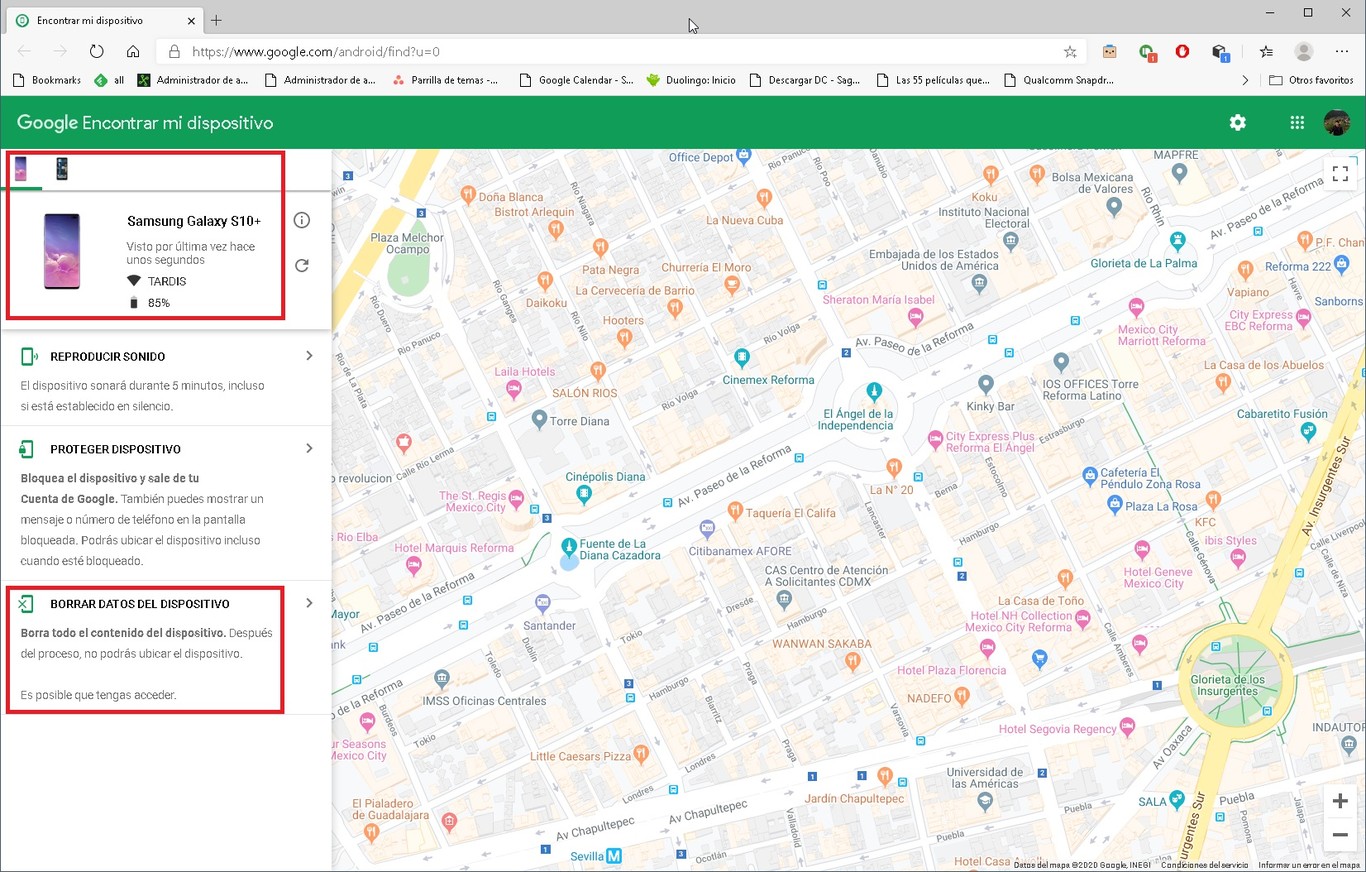Image resolution: width=1366 pixels, height=872 pixels.
Task: Refresh the device location
Action: point(302,265)
